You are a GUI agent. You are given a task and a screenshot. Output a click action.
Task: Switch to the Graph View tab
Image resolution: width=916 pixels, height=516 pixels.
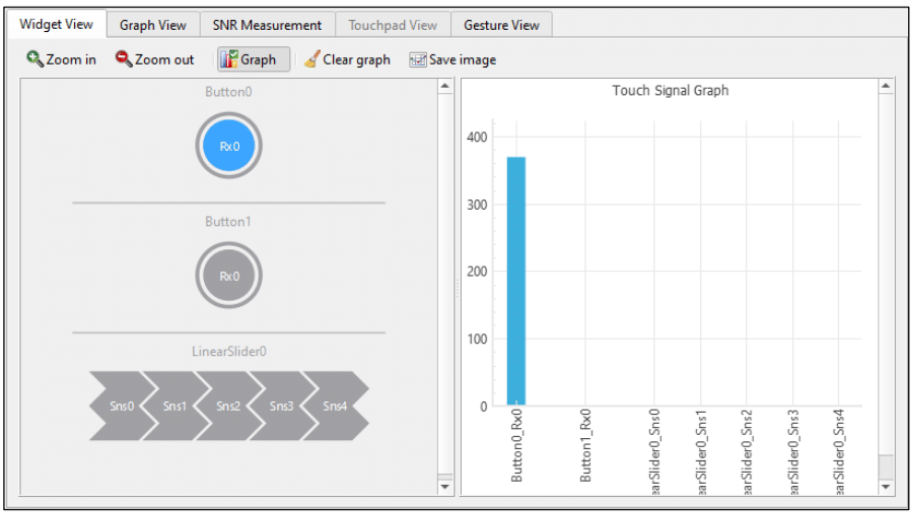(x=153, y=25)
